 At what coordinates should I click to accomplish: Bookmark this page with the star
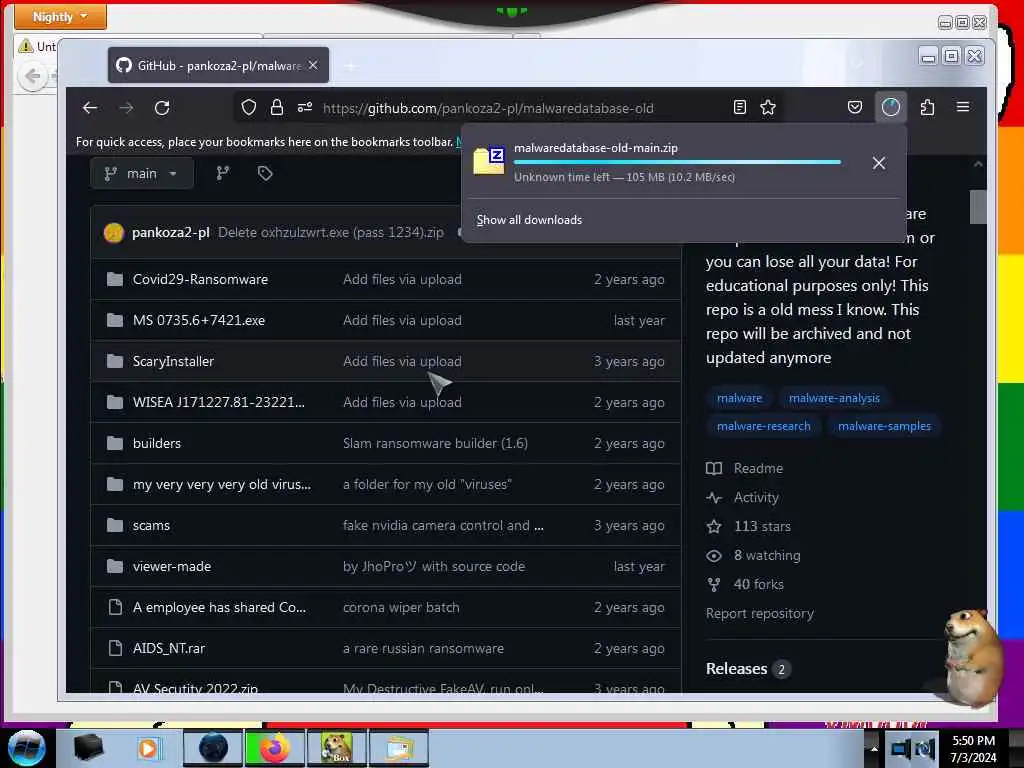(x=768, y=107)
